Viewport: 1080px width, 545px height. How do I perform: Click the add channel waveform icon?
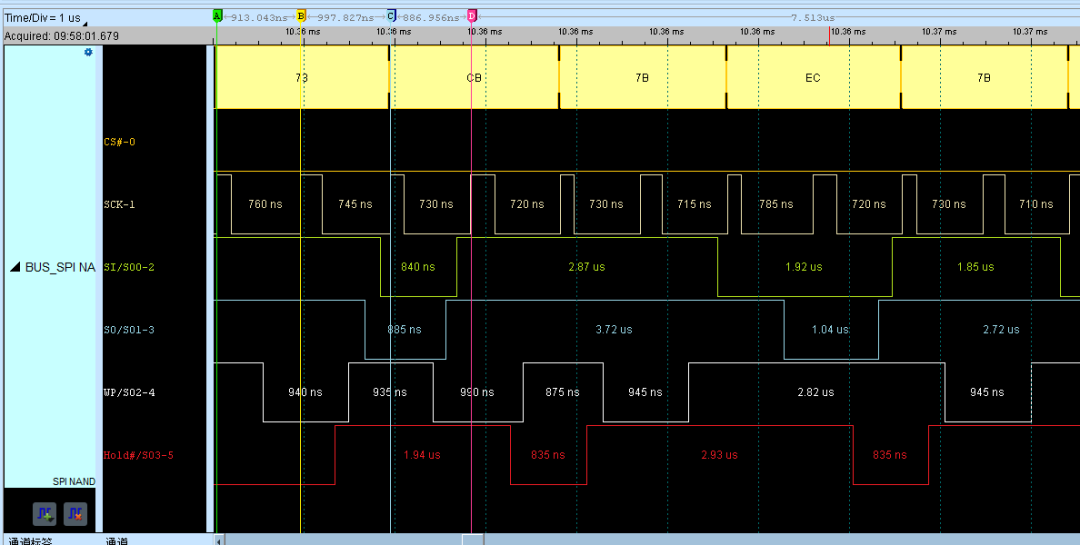pyautogui.click(x=45, y=513)
